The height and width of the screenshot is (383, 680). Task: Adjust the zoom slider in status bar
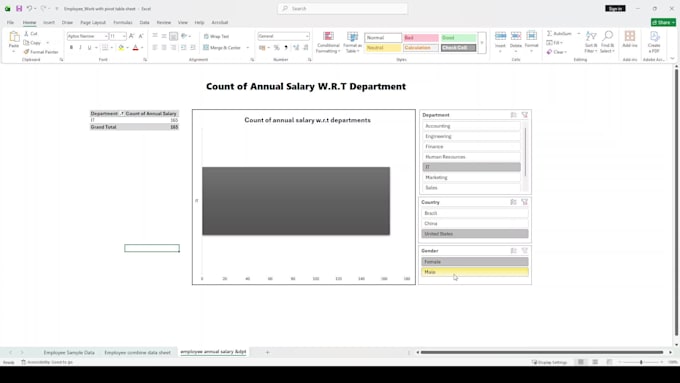(641, 362)
